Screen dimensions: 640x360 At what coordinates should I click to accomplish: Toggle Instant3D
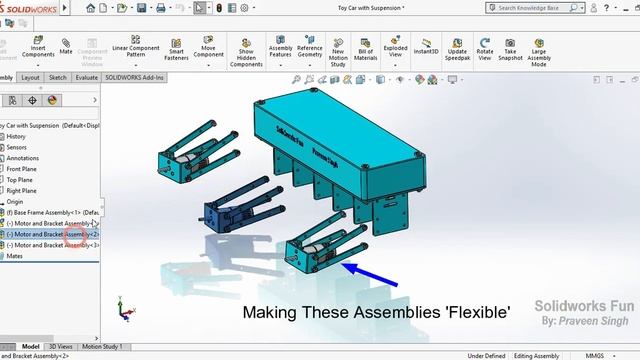click(x=426, y=46)
